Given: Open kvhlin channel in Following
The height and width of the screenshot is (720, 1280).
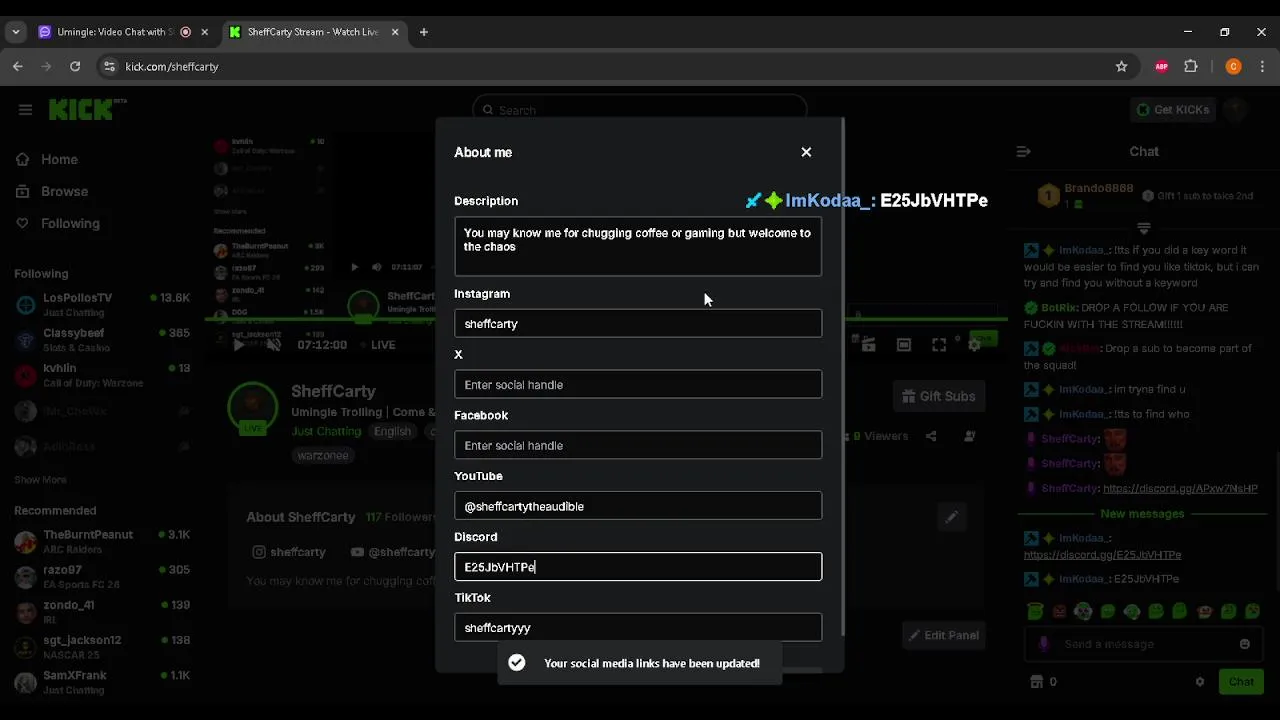Looking at the screenshot, I should click(100, 375).
